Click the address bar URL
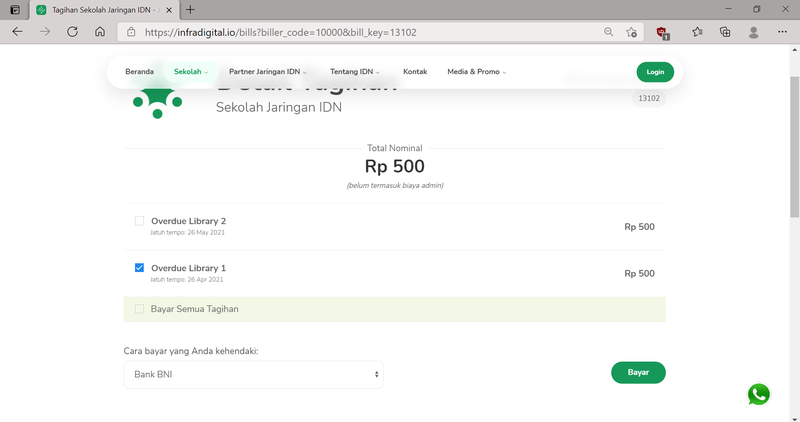Image resolution: width=800 pixels, height=422 pixels. click(281, 32)
